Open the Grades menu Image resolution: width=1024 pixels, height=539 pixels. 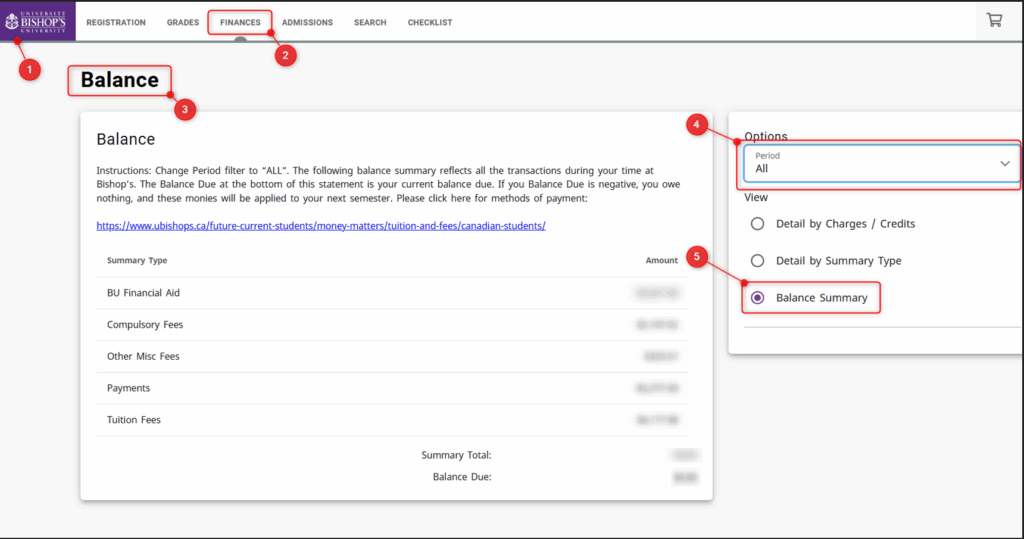pyautogui.click(x=183, y=22)
